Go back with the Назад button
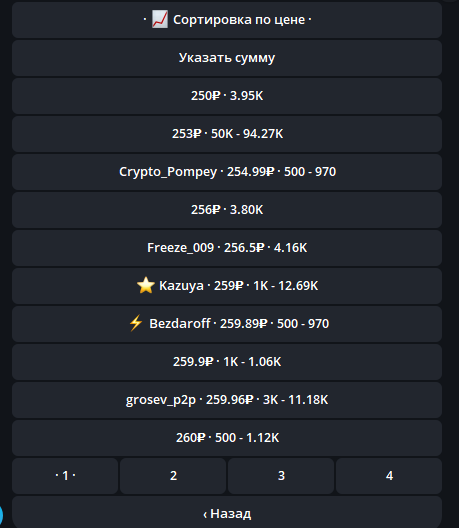Viewport: 459px width, 528px height. click(x=227, y=512)
